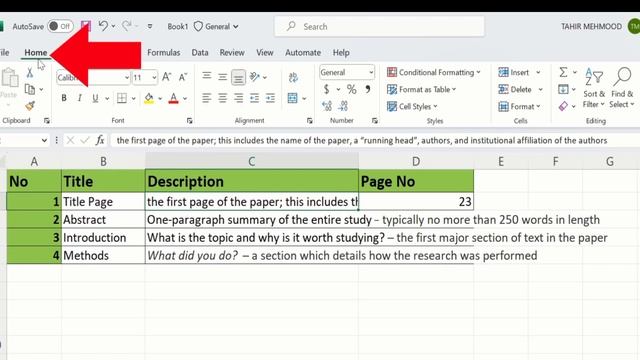Open the Find & Select menu
The image size is (640, 360).
(x=622, y=88)
